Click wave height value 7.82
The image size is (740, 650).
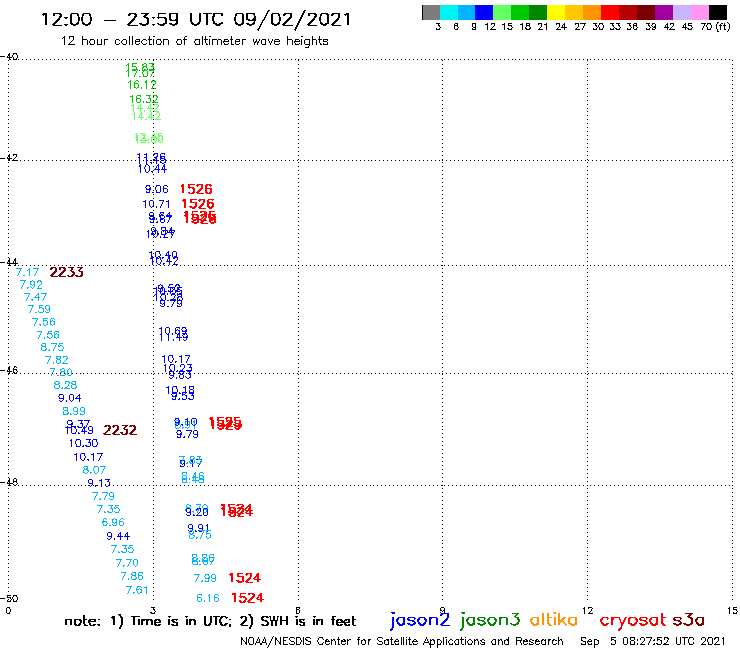[57, 360]
